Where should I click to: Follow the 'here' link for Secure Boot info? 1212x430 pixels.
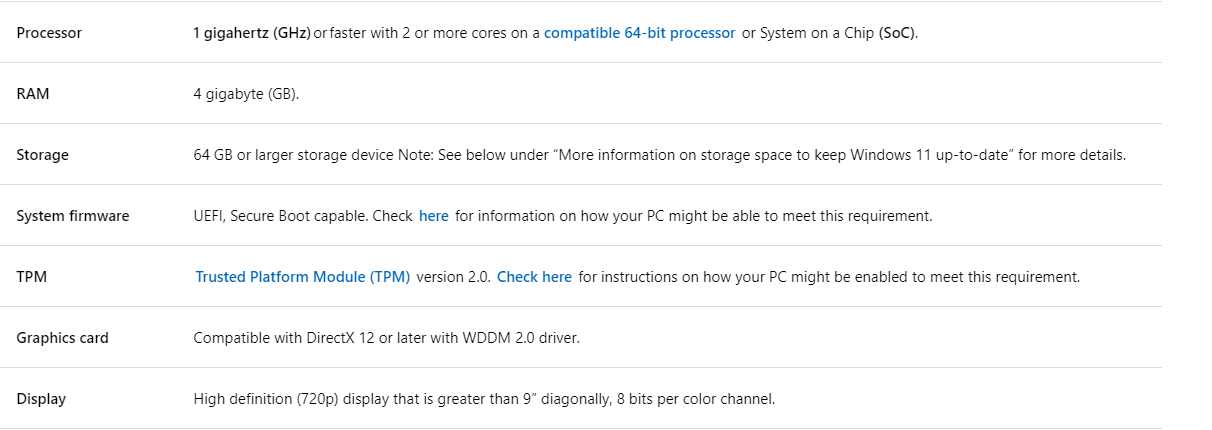pos(434,216)
